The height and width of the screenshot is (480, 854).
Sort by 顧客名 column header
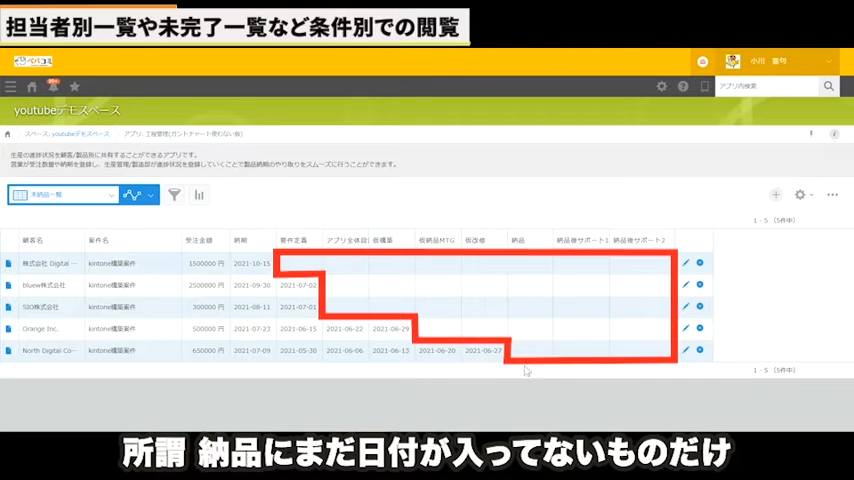(33, 240)
